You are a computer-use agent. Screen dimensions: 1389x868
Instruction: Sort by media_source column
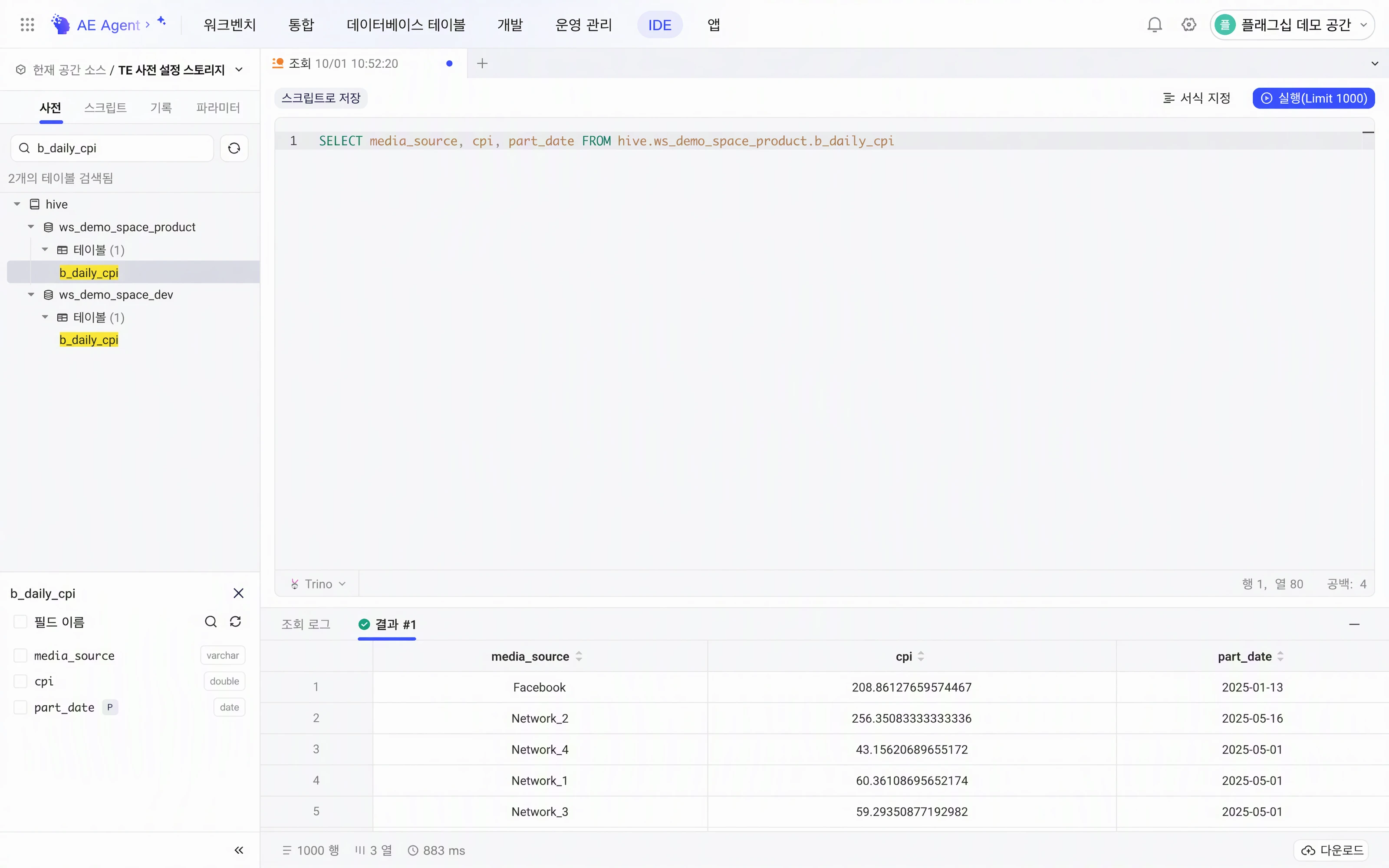(579, 656)
